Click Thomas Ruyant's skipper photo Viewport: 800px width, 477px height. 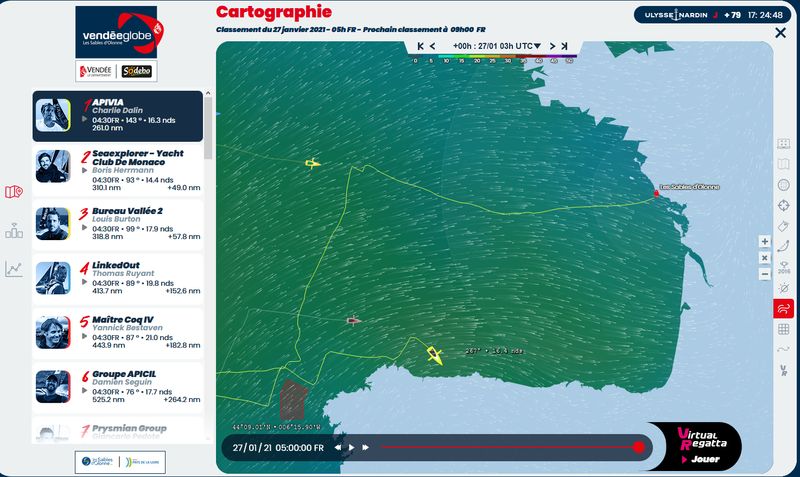53,278
